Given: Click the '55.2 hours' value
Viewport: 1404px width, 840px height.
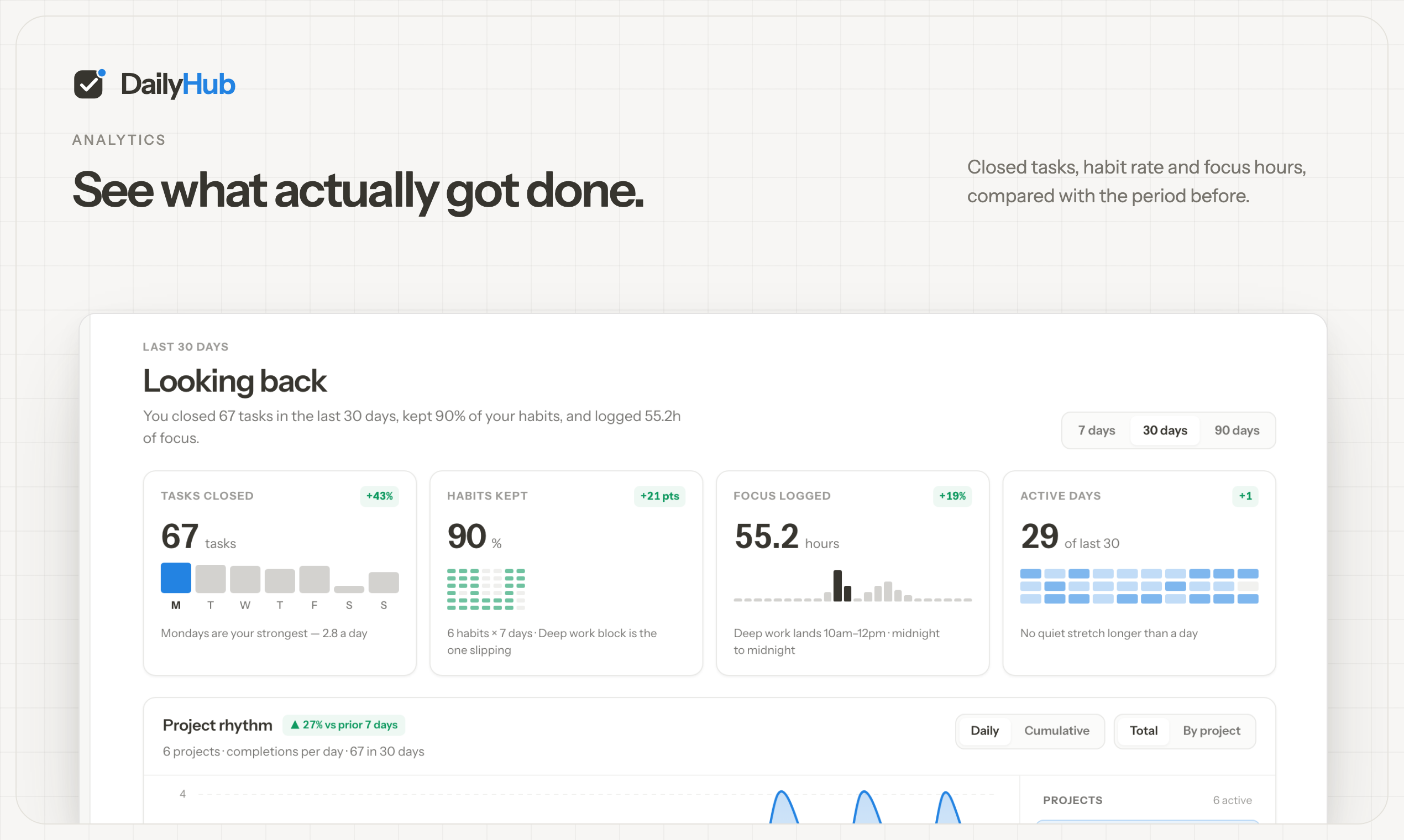Looking at the screenshot, I should 787,536.
